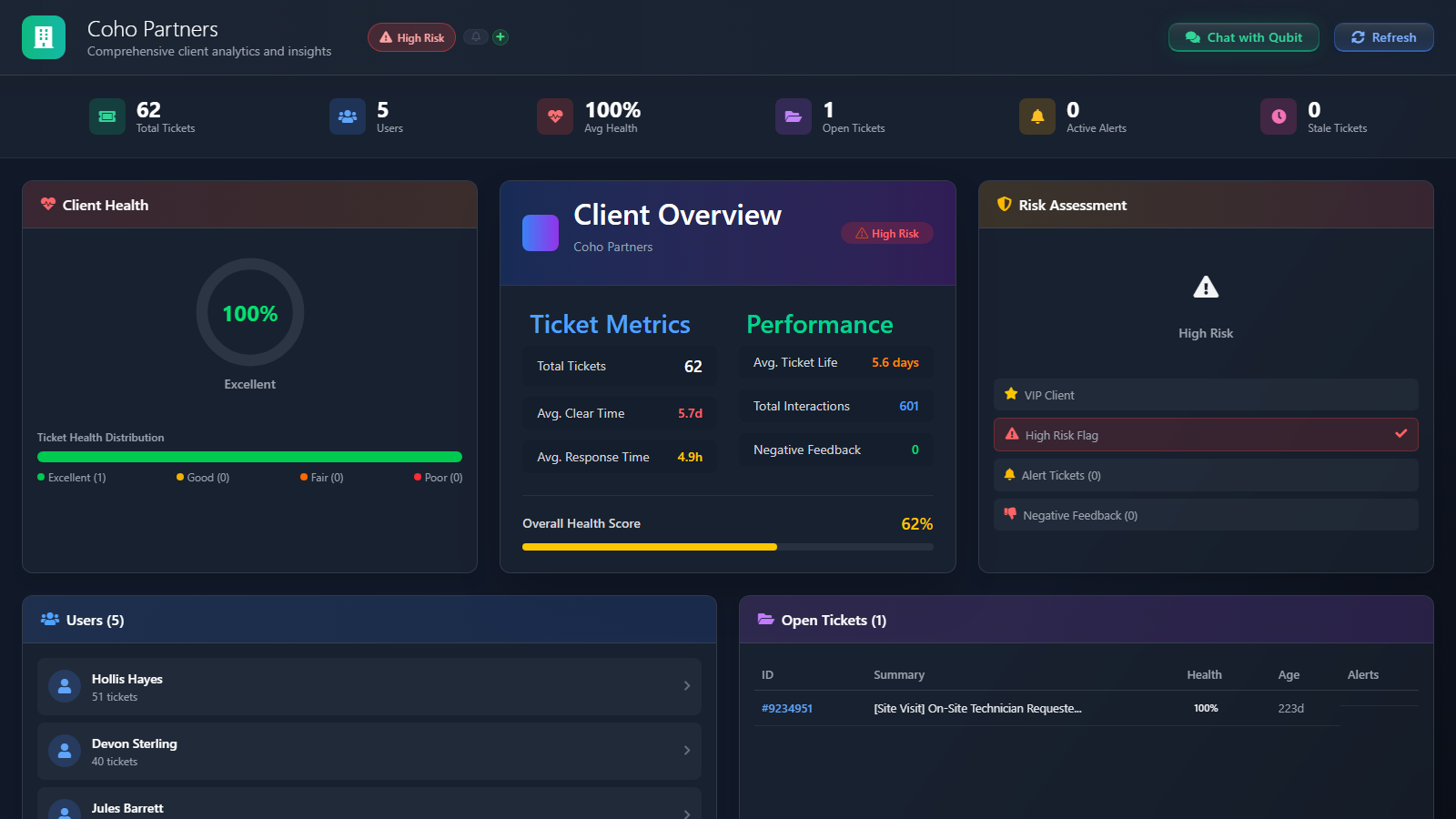Click the High Risk badge in Client Overview

pyautogui.click(x=887, y=234)
